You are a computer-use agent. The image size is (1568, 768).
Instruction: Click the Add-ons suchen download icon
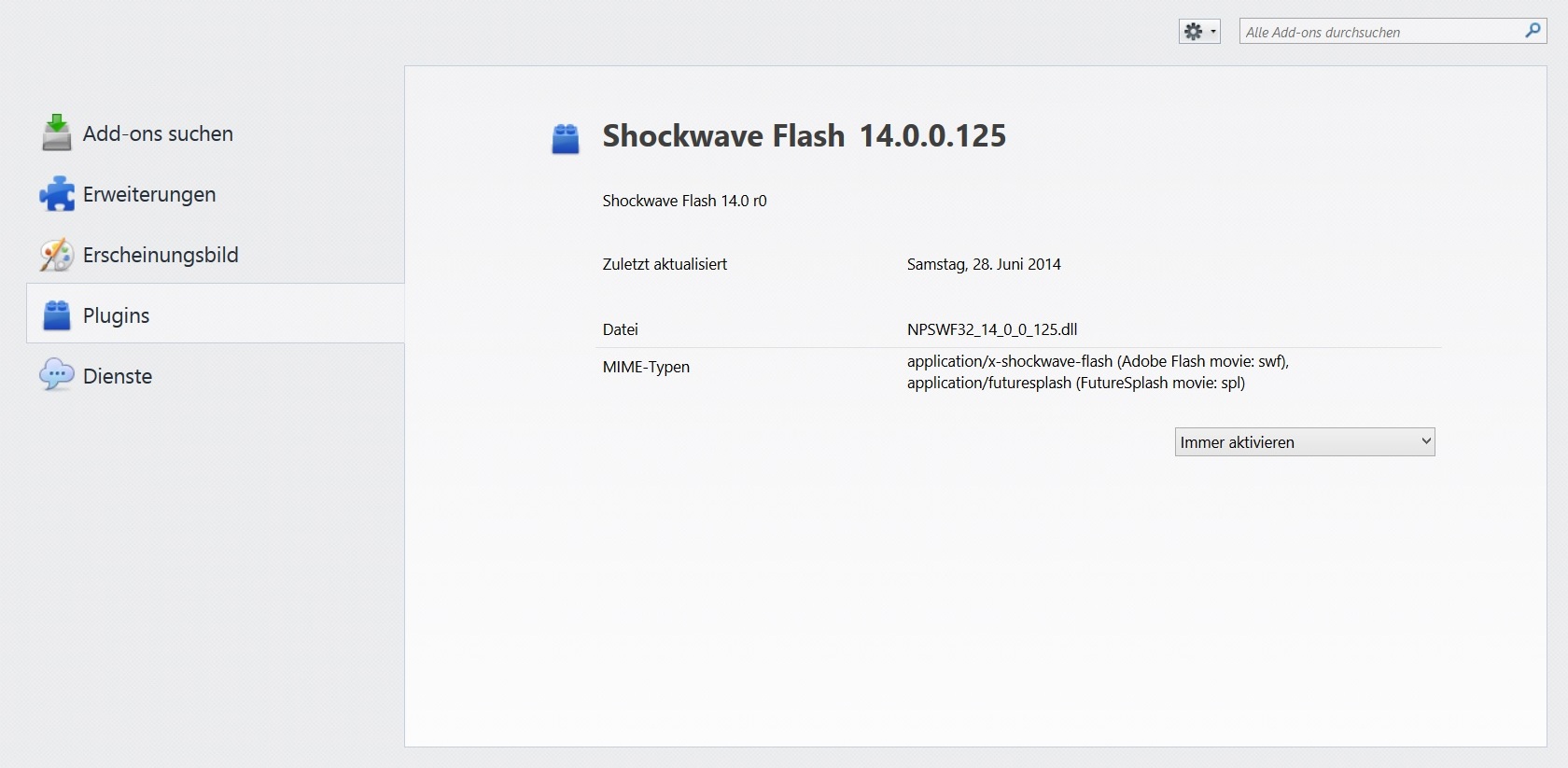click(x=57, y=133)
